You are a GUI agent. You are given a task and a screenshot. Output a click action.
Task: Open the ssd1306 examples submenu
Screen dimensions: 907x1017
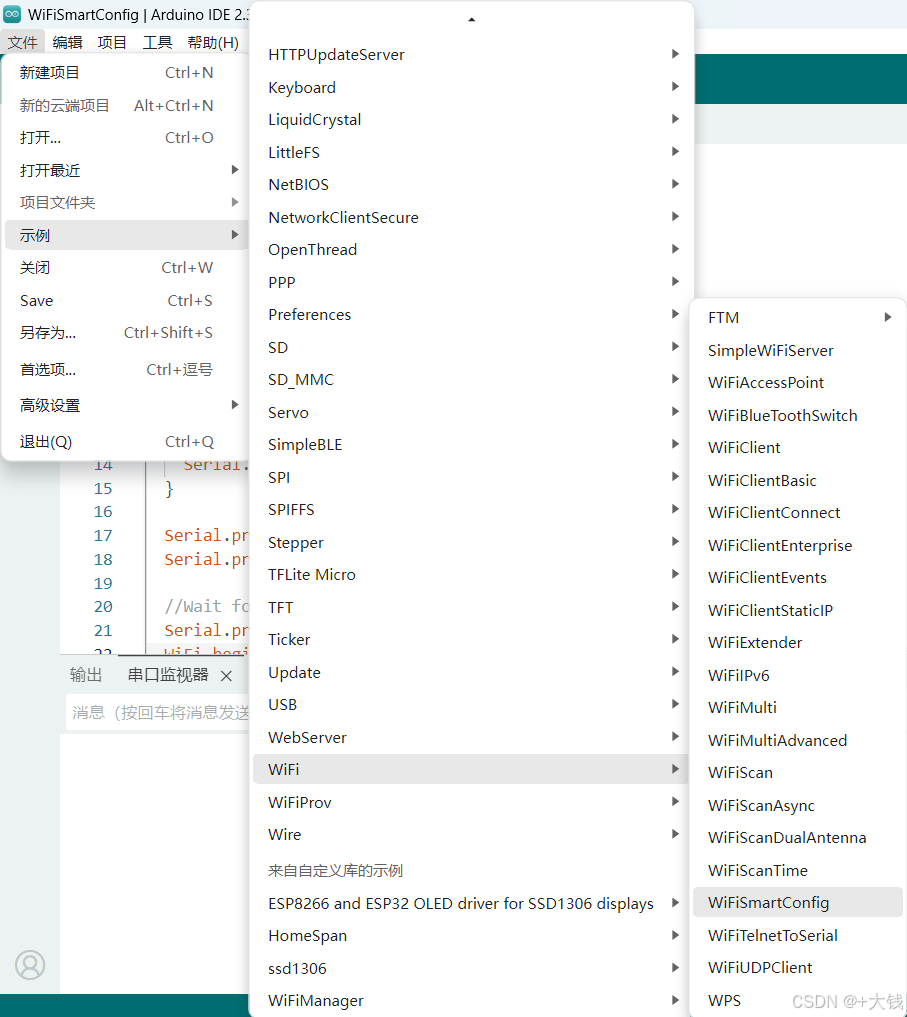(472, 968)
